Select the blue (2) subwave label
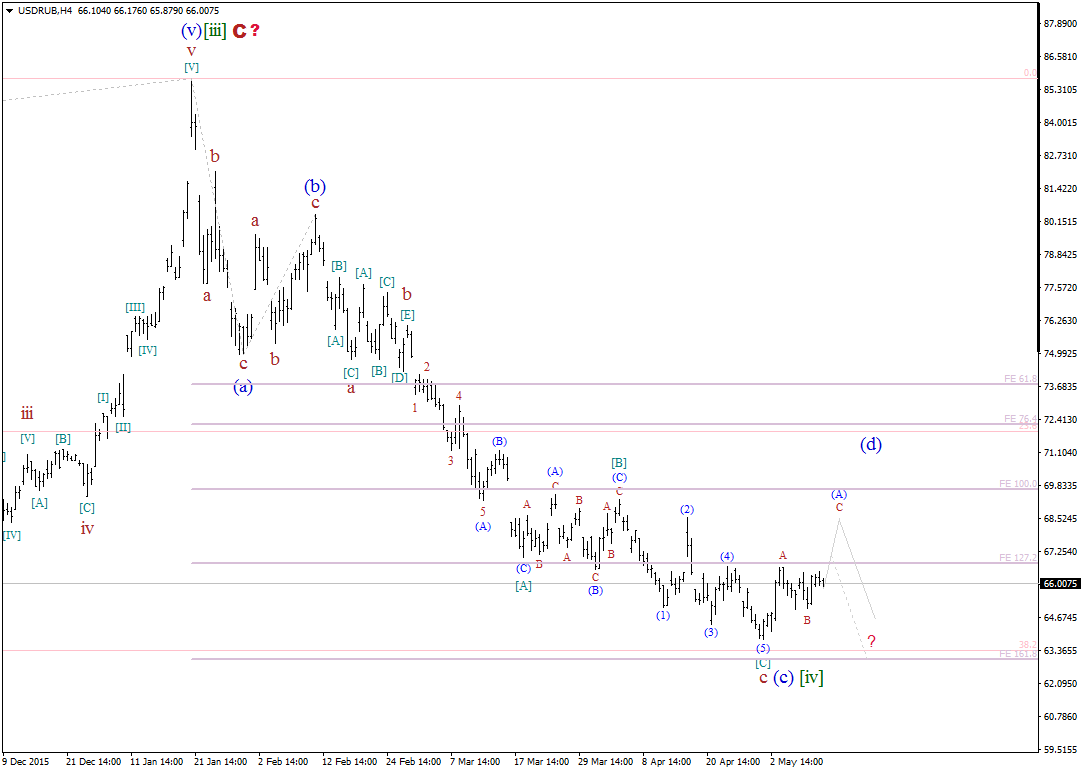 click(687, 510)
